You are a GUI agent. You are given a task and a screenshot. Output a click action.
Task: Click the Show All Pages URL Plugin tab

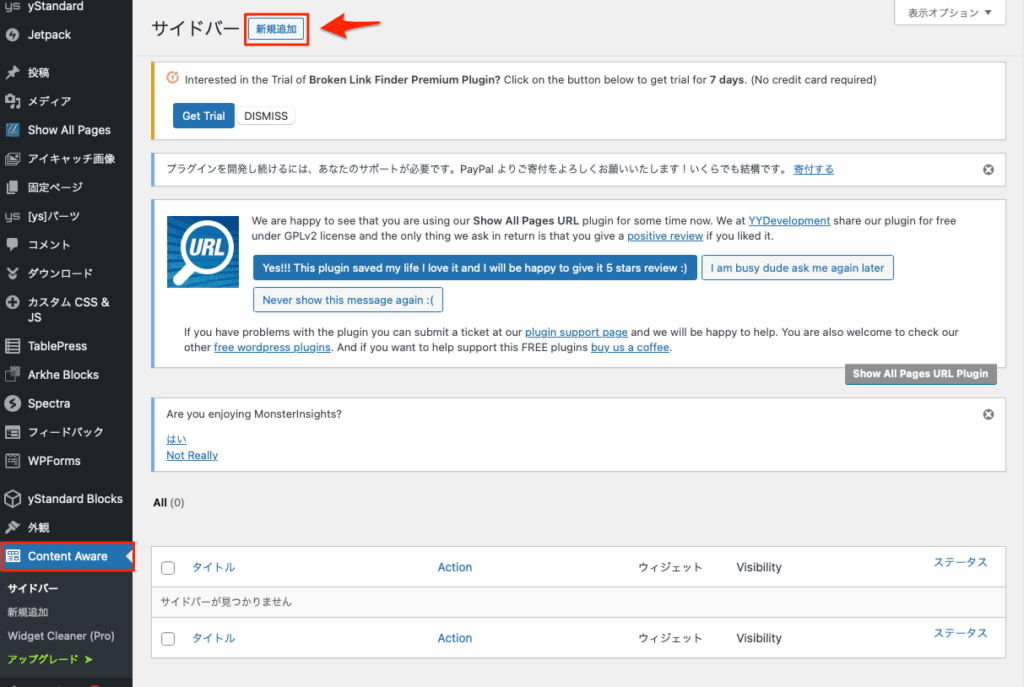(921, 374)
